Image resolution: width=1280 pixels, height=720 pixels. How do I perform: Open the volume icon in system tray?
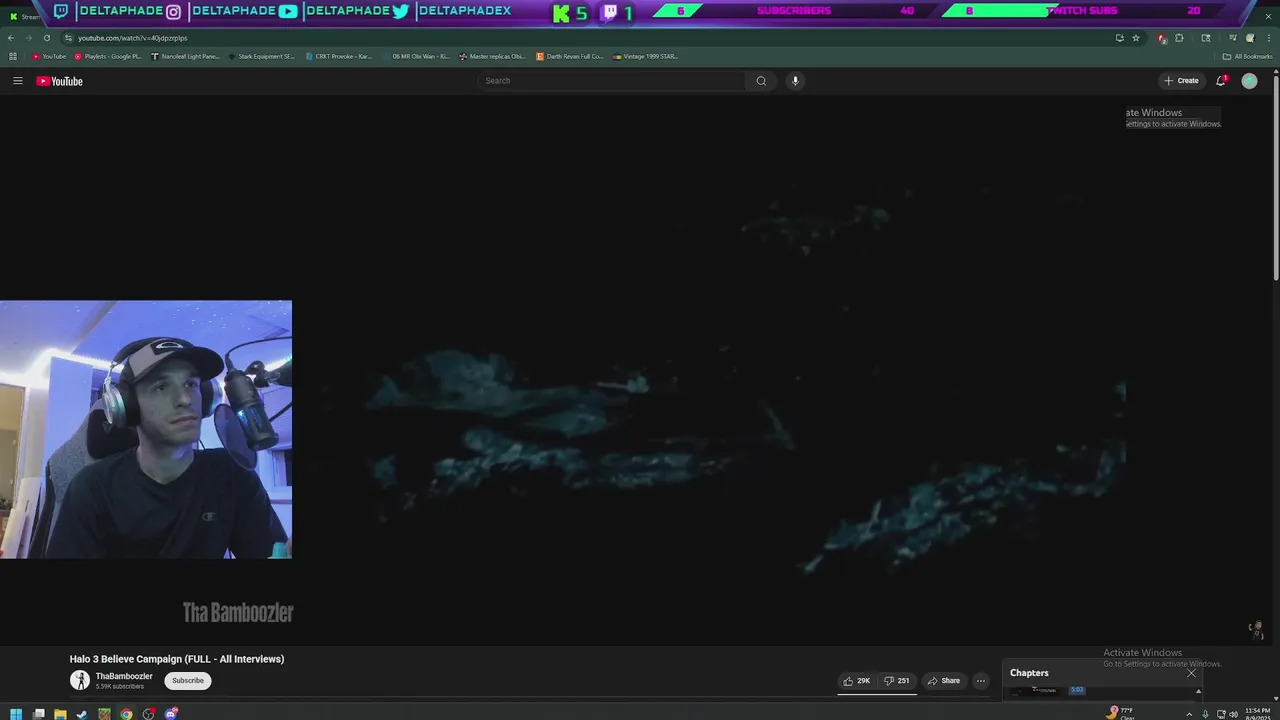[x=1233, y=714]
